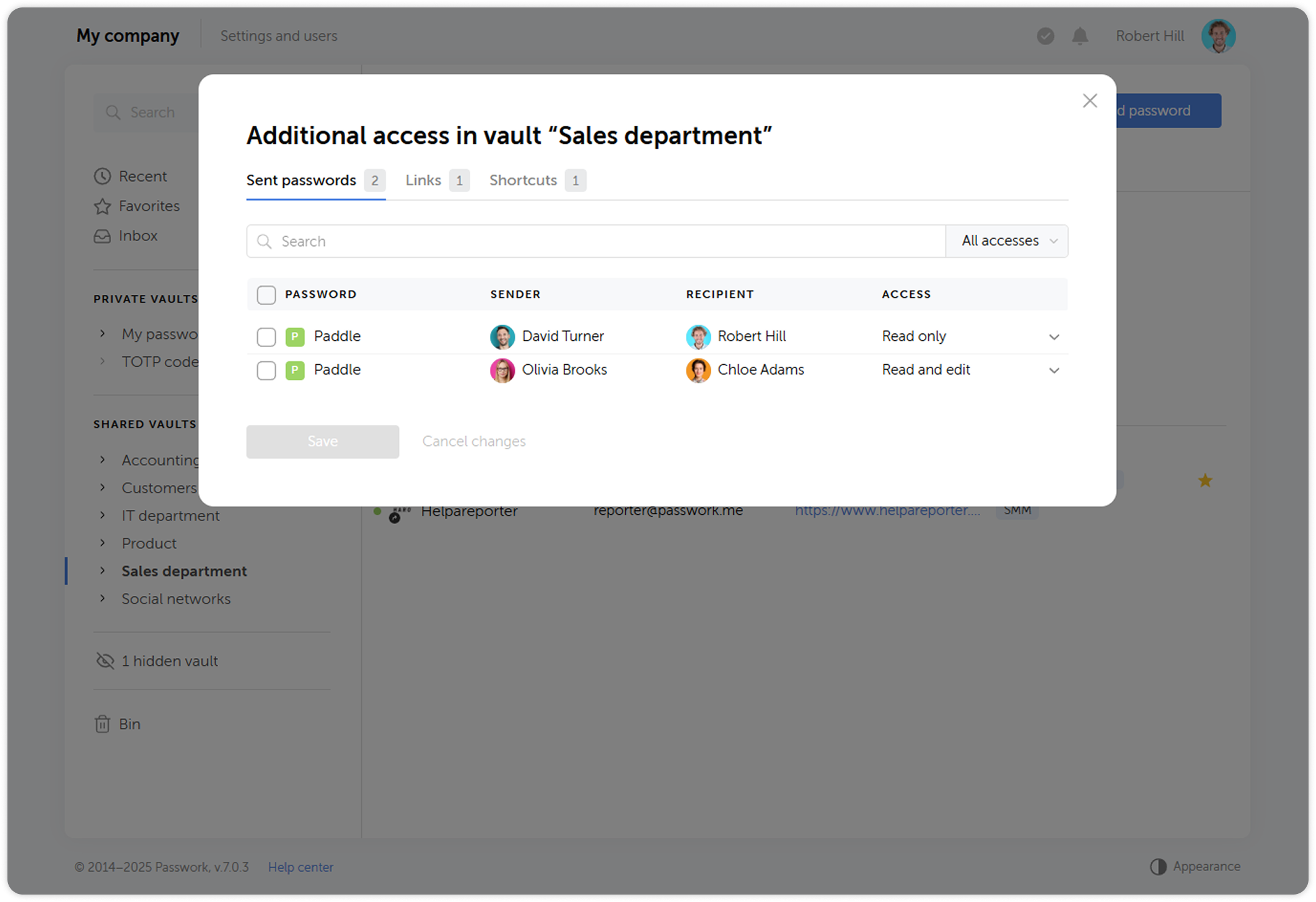Image resolution: width=1316 pixels, height=902 pixels.
Task: Click the dialog's Search field
Action: (x=496, y=241)
